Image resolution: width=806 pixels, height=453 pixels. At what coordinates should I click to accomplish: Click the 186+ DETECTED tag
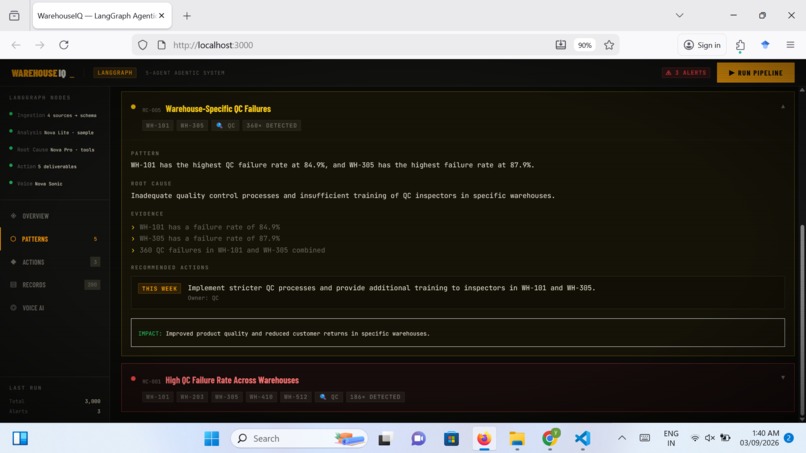tap(375, 397)
